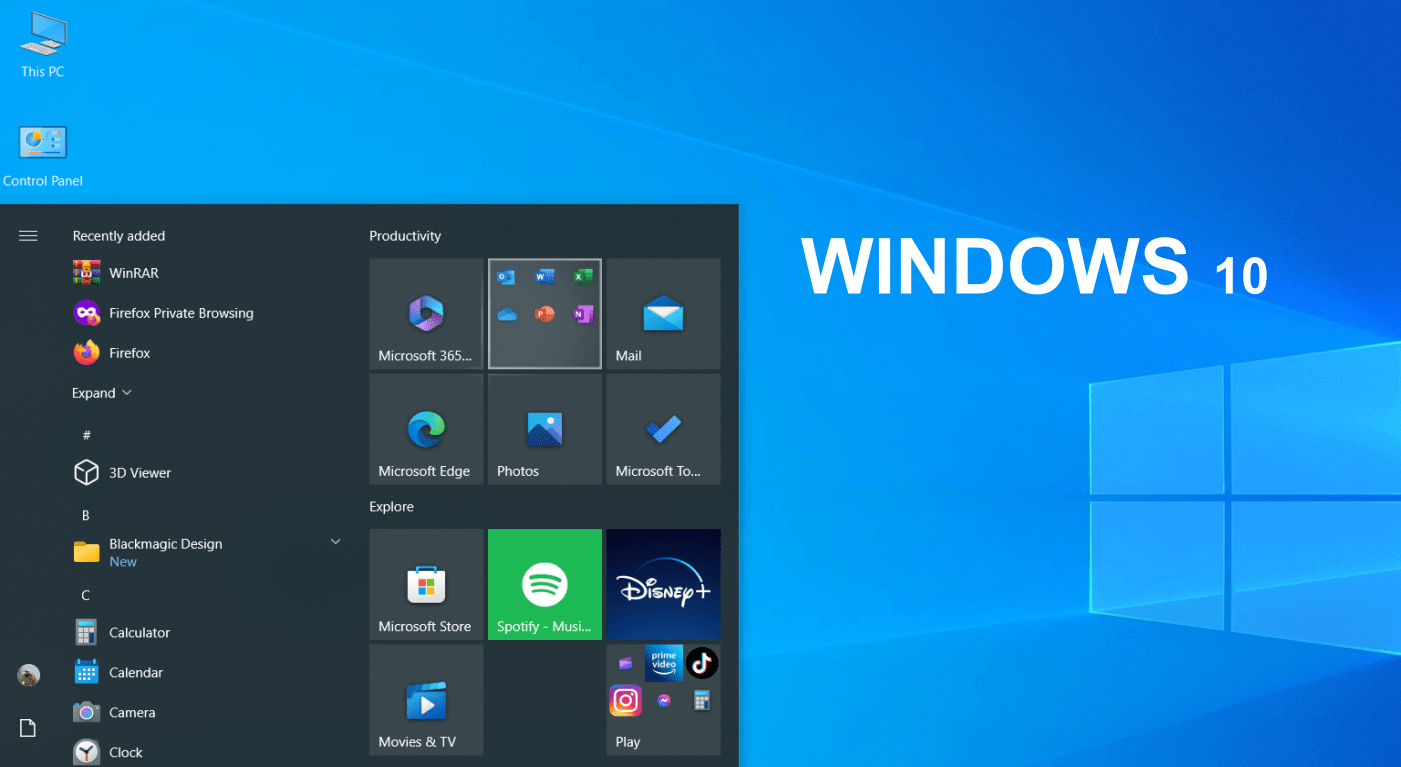
Task: Click the Excel icon in Office folder tile
Action: [x=583, y=277]
